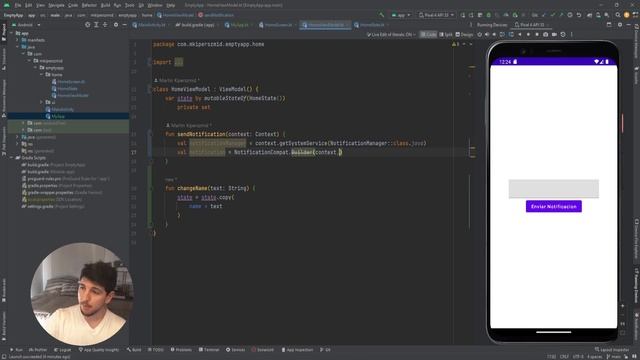Viewport: 640px width, 360px height.
Task: Open proguard-rules.pro in project tree
Action: point(65,179)
